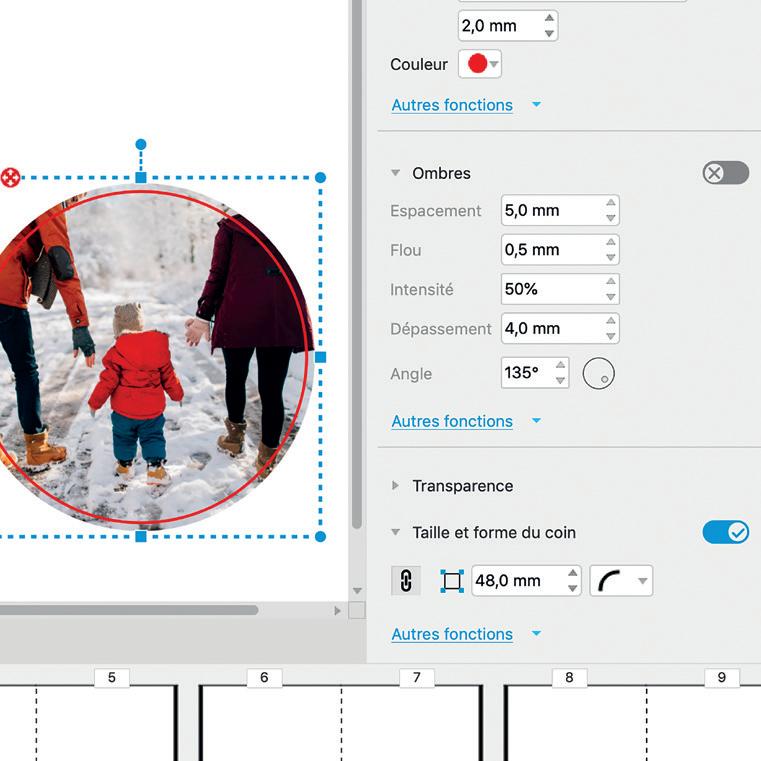
Task: Click the red move handle on the image frame
Action: coord(10,178)
